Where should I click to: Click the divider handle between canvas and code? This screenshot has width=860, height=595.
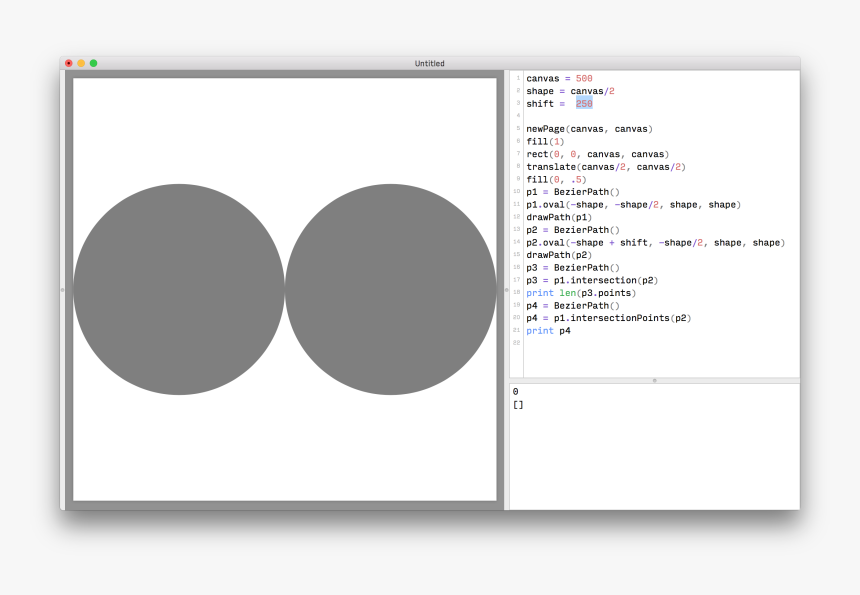click(x=506, y=289)
